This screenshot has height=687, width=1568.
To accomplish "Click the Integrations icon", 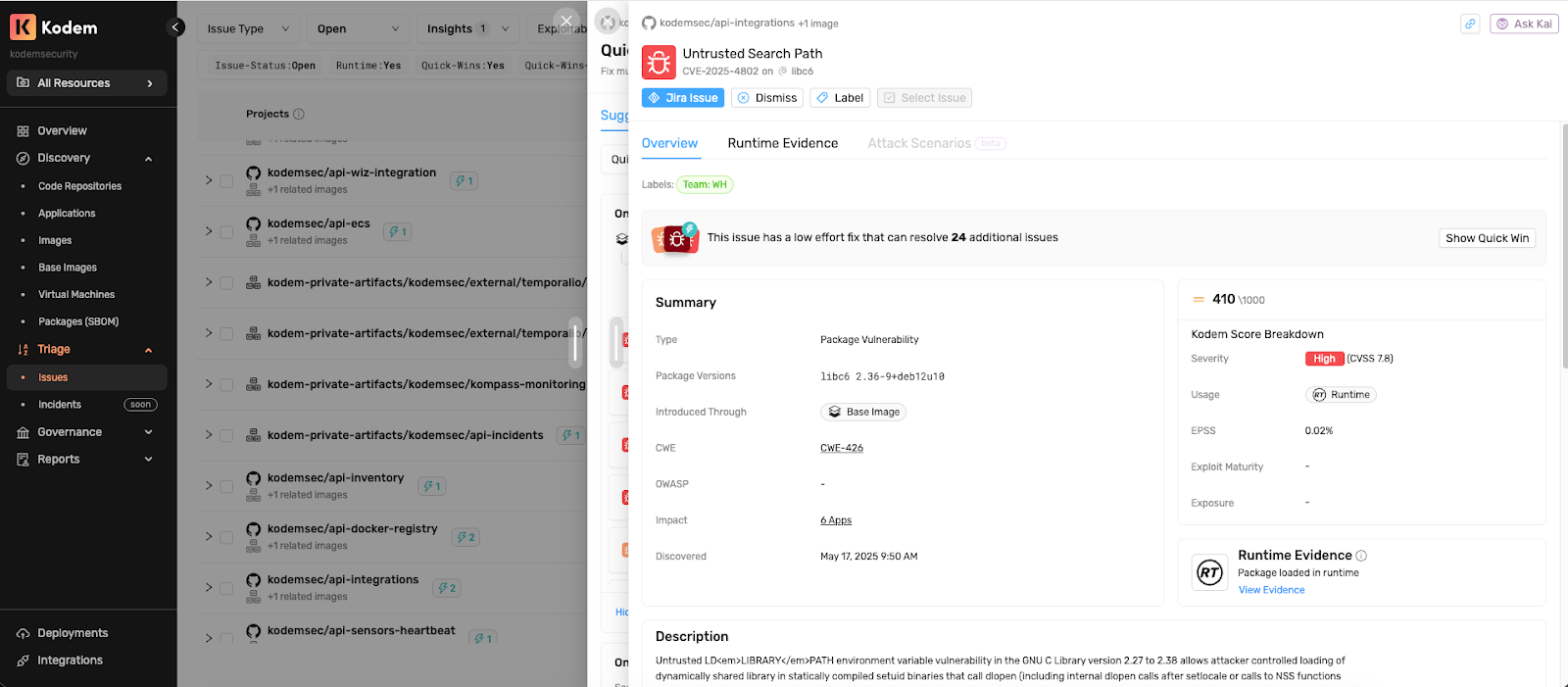I will click(x=24, y=661).
